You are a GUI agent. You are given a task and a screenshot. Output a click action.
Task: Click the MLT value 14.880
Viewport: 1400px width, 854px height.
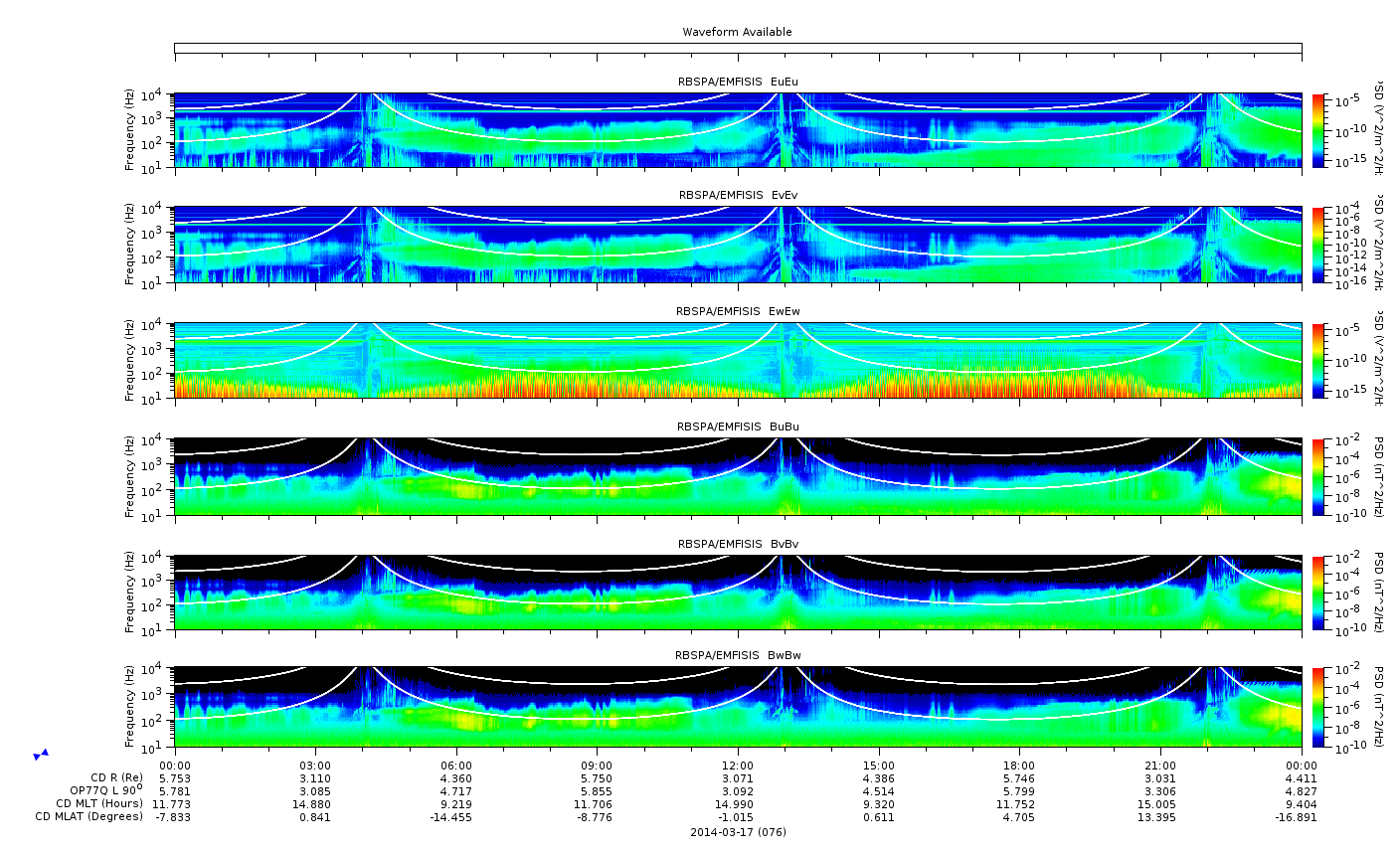coord(312,803)
